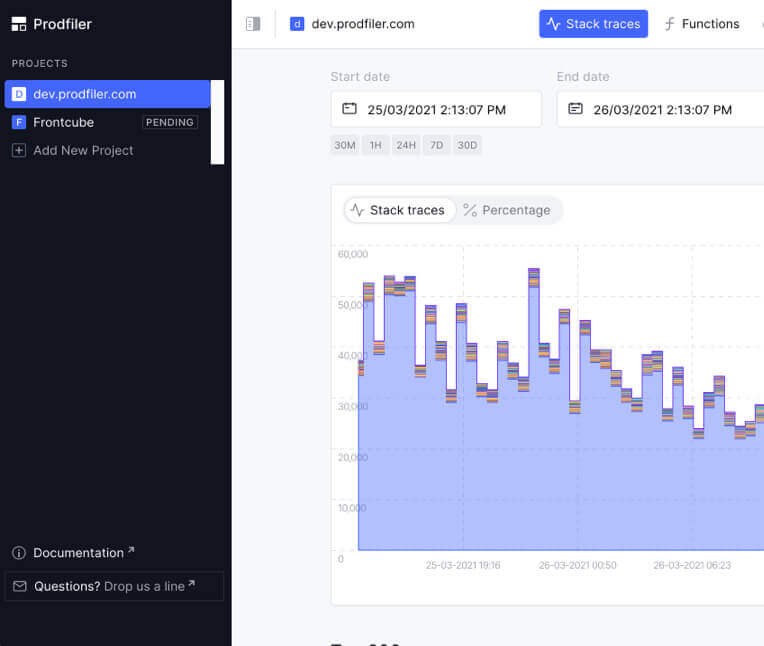Open the Functions tab
This screenshot has height=646, width=764.
[x=701, y=24]
